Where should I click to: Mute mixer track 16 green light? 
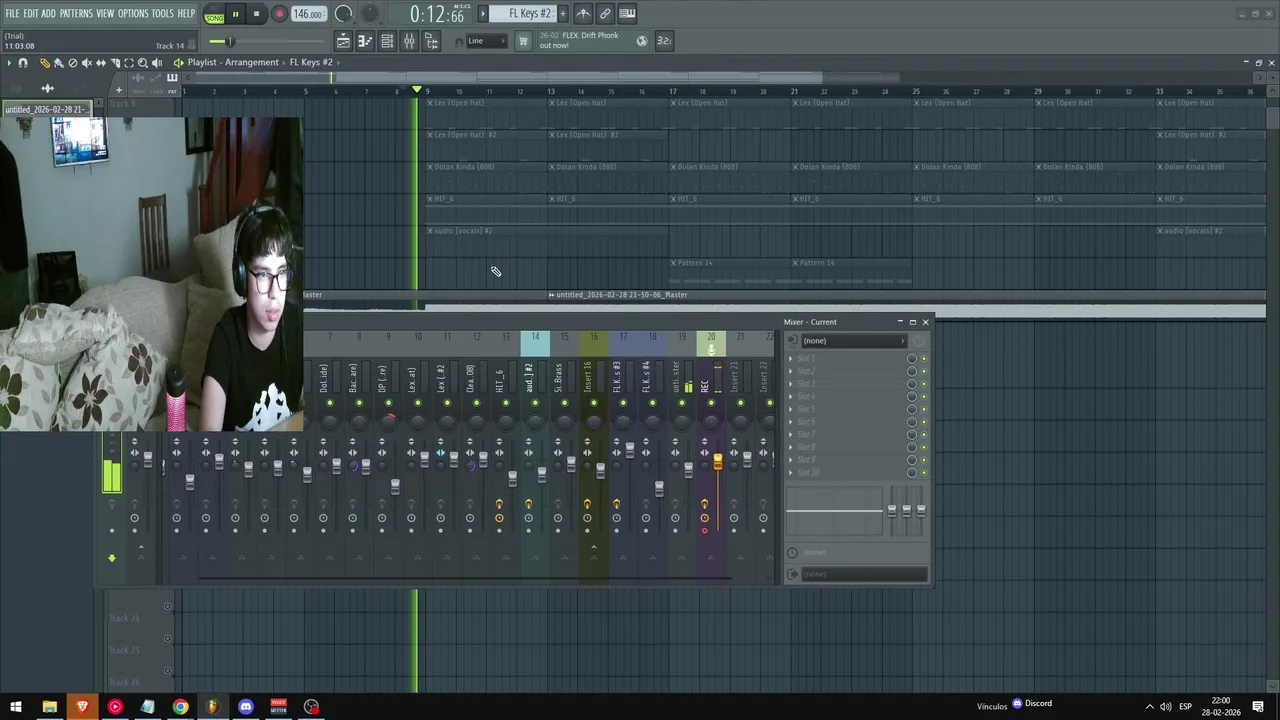(x=594, y=403)
